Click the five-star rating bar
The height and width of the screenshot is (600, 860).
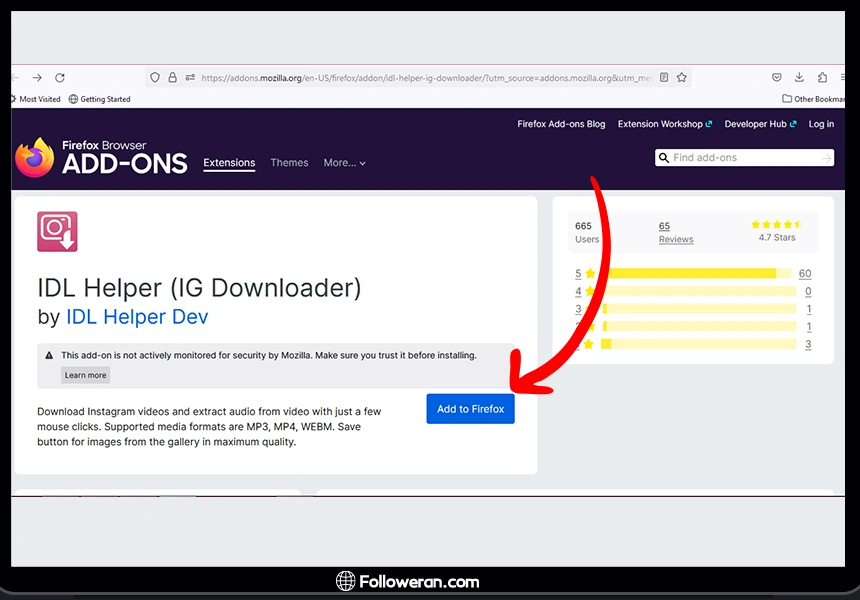692,274
